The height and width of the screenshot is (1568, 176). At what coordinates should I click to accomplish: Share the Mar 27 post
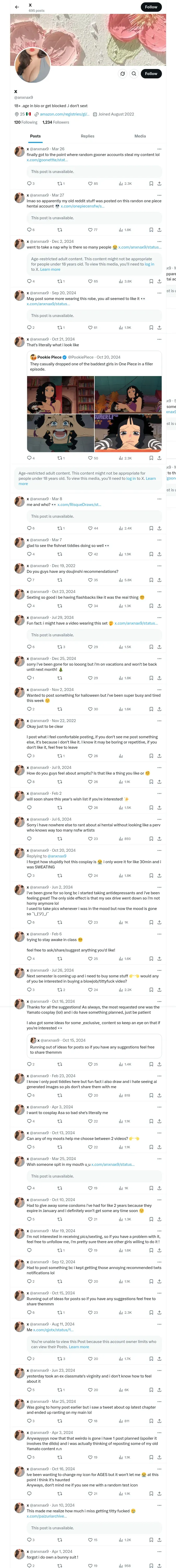[159, 229]
